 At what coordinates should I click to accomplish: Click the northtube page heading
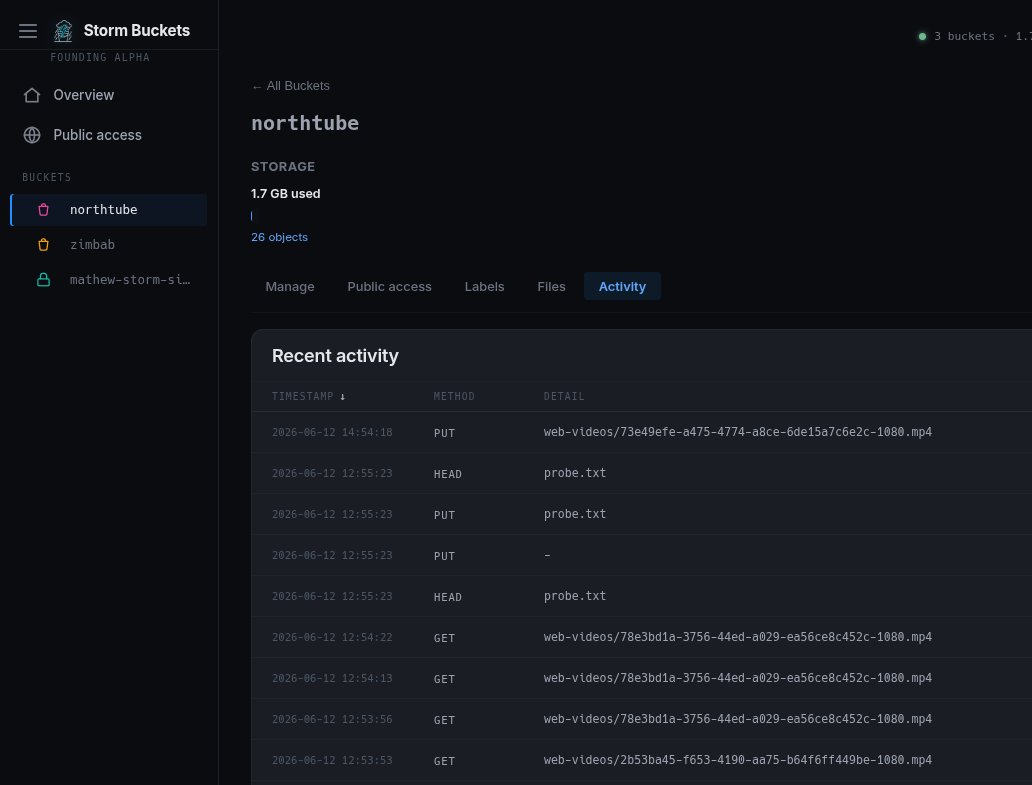click(x=305, y=123)
